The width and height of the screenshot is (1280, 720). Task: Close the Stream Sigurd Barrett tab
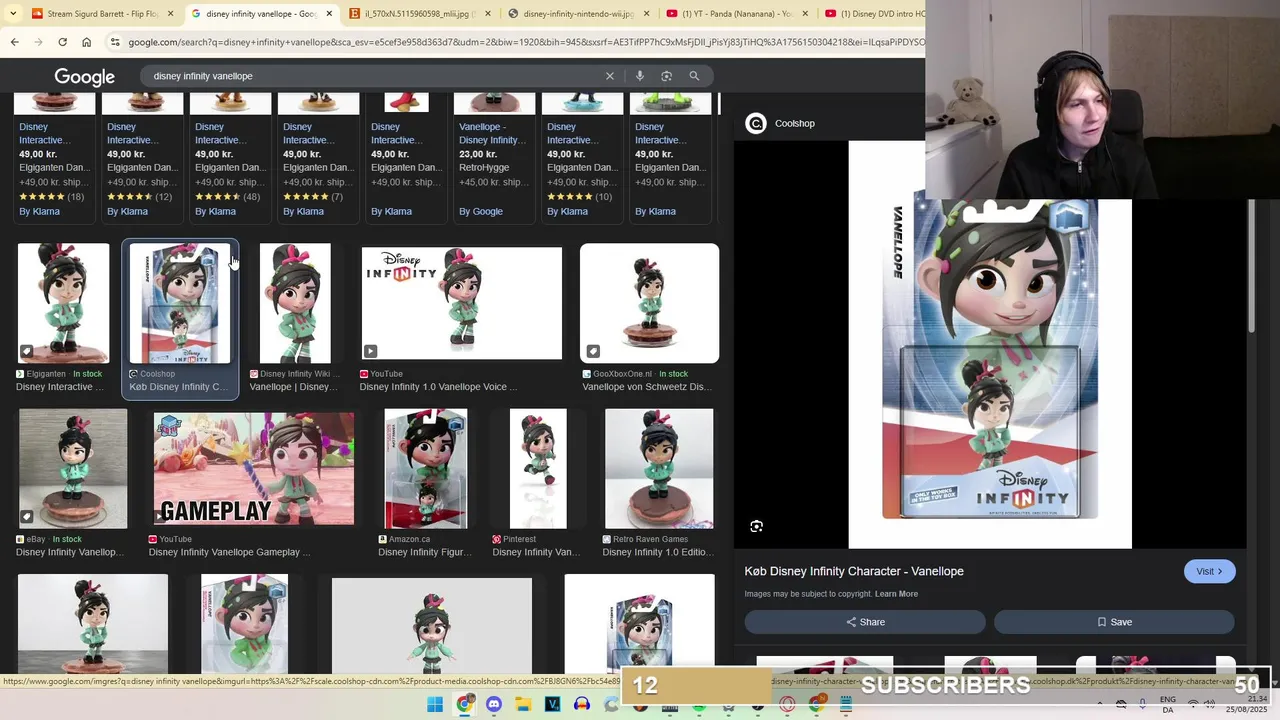[170, 14]
